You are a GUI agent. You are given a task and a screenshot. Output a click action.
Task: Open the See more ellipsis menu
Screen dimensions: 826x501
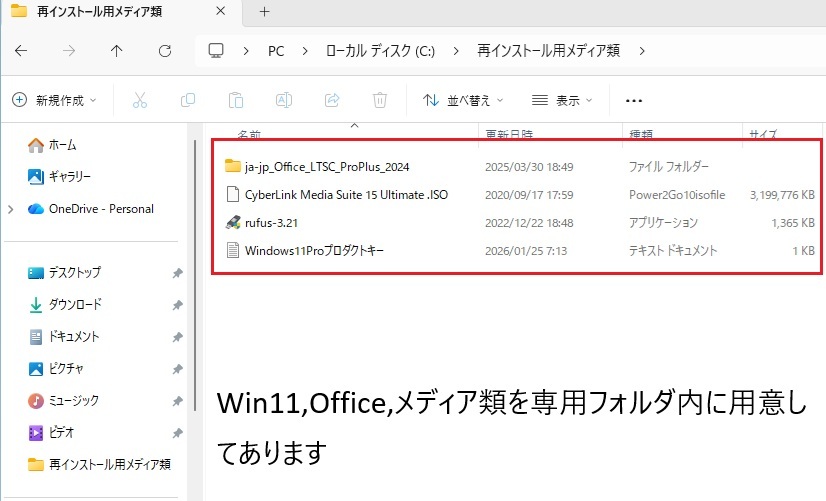[634, 101]
